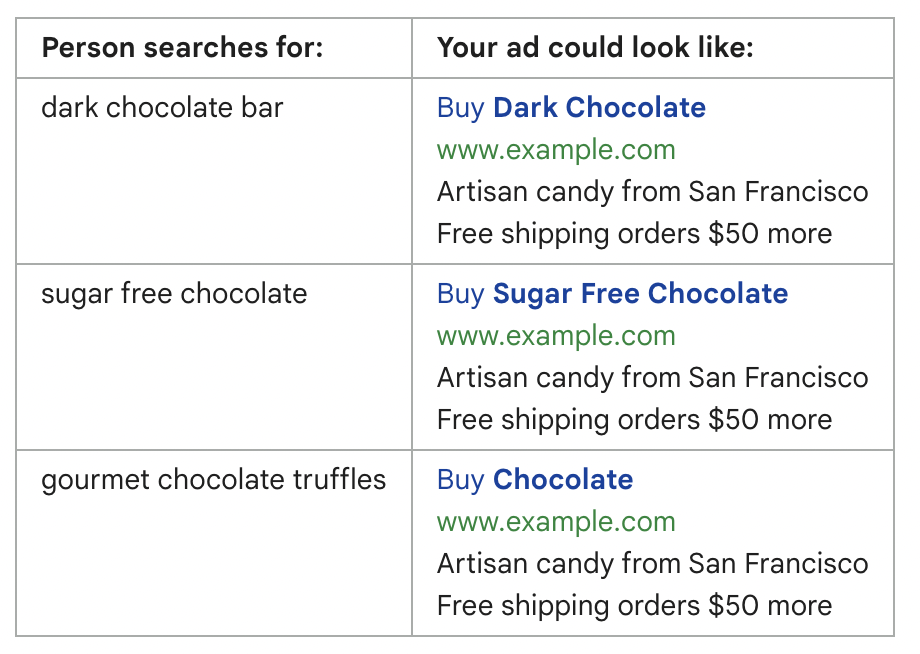
Task: Select the 'gourmet chocolate truffles' search term
Action: (213, 480)
